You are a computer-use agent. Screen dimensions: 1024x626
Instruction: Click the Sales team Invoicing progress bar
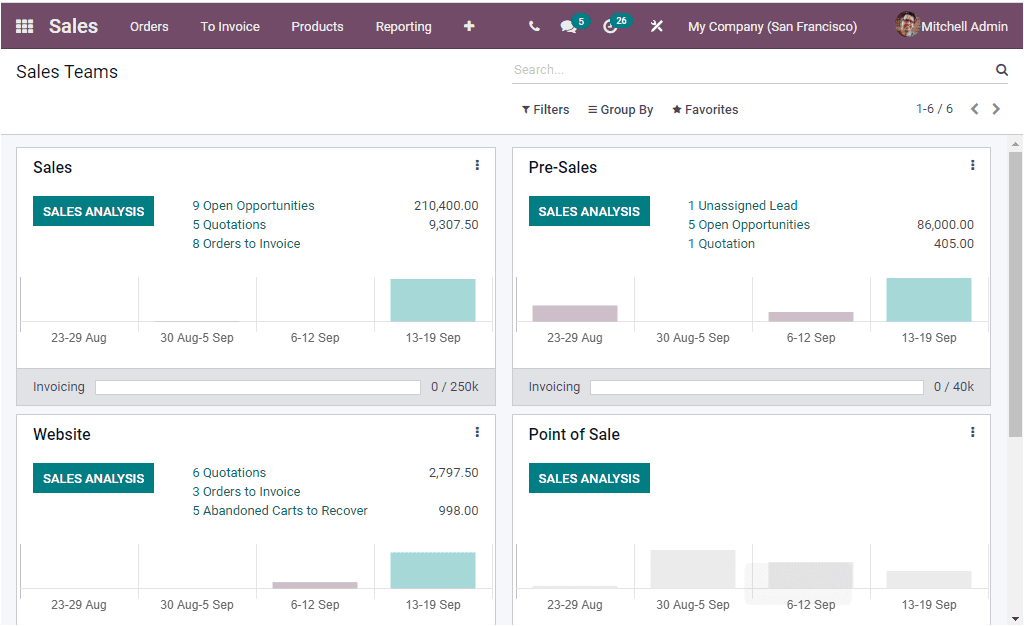(x=257, y=386)
